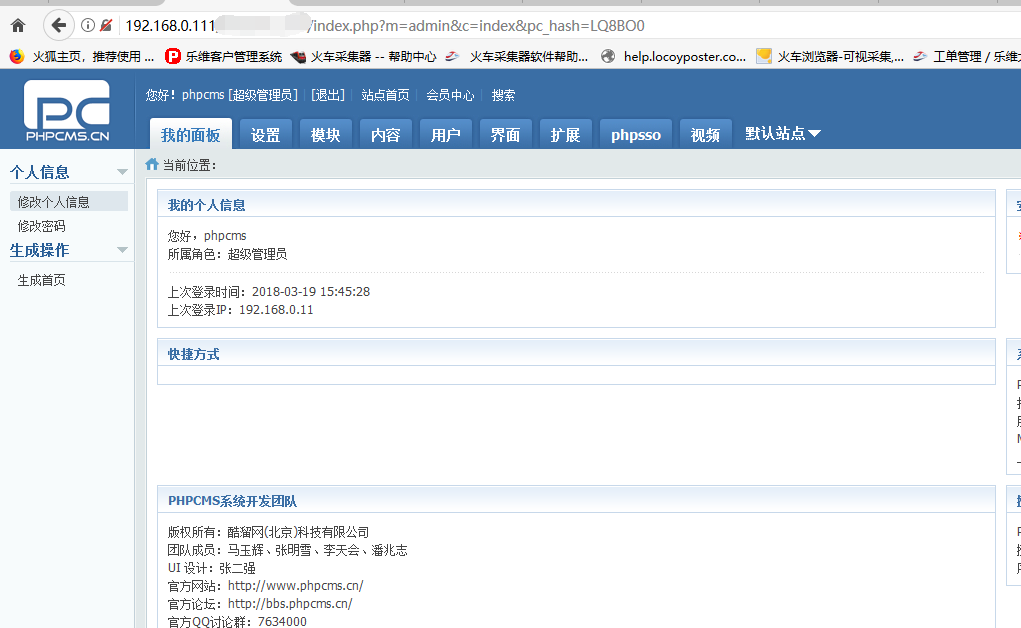Collapse the 个人信息 sidebar section
The image size is (1021, 628).
tap(122, 172)
